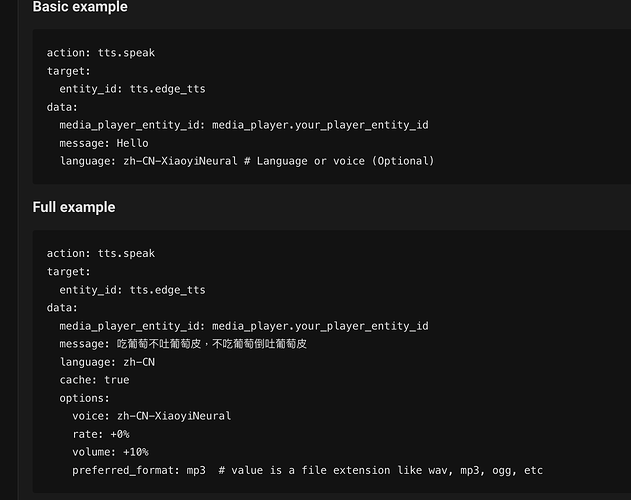Click the "rate: +0%" line
Screen dimensions: 631x500
(x=100, y=434)
